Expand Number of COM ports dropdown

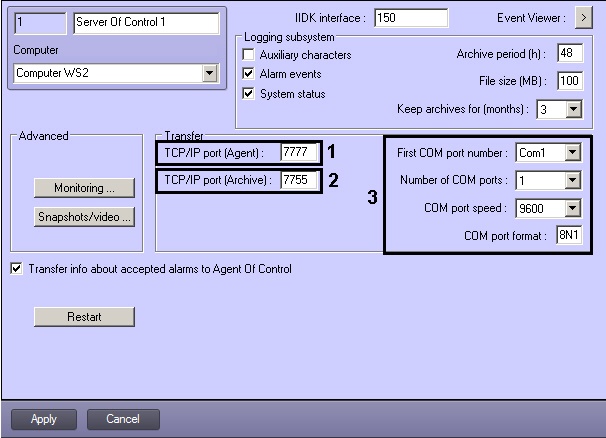[x=573, y=180]
